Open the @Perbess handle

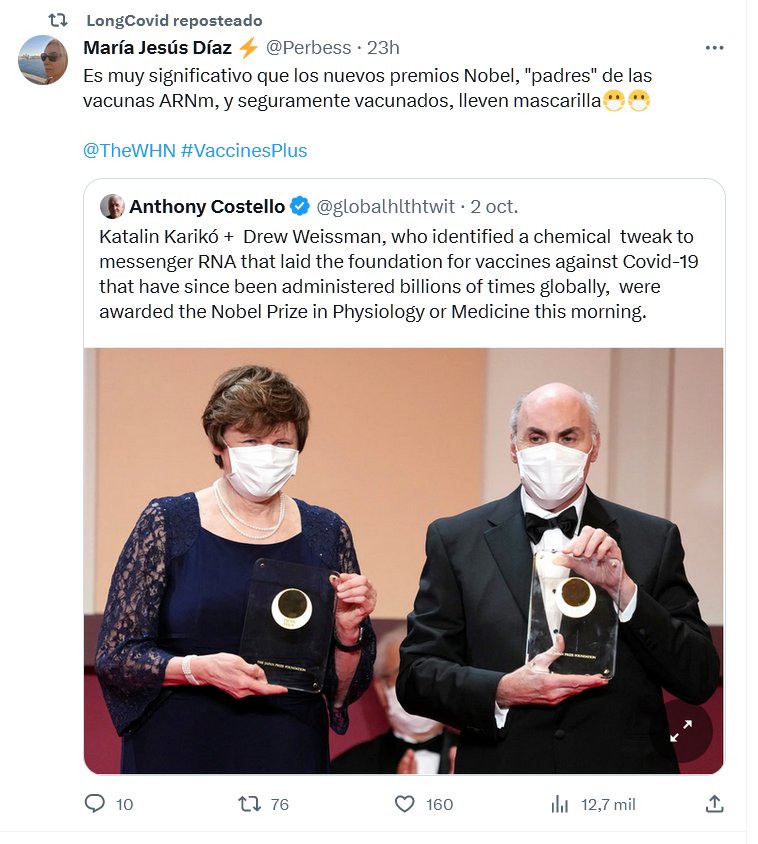click(308, 47)
